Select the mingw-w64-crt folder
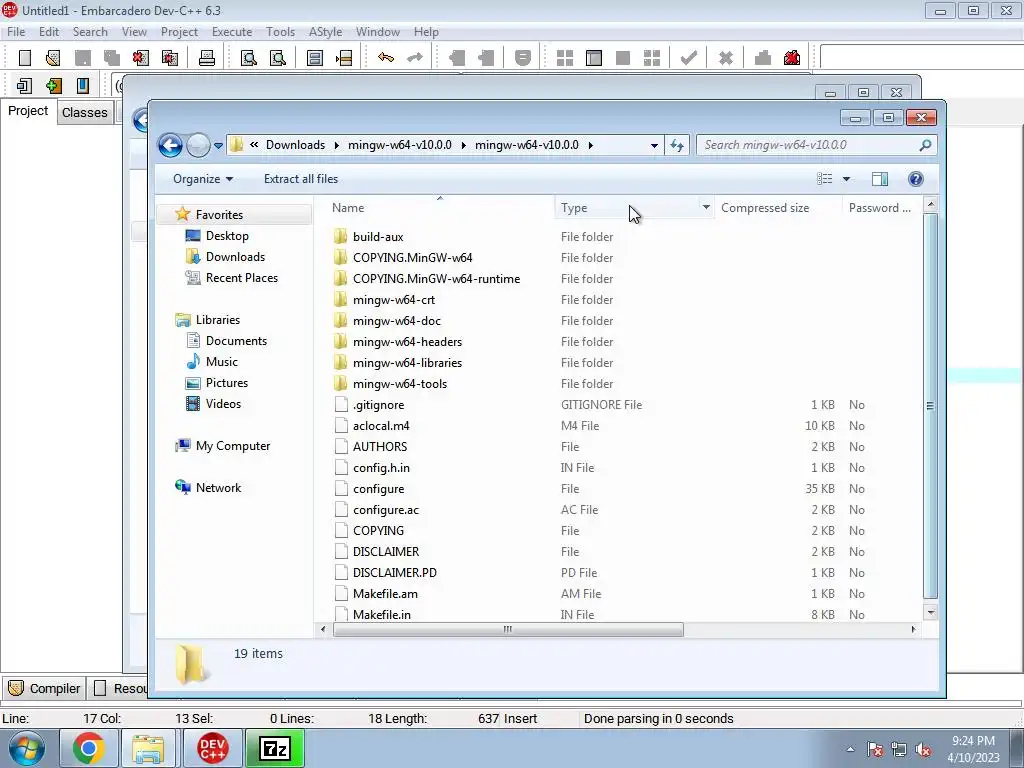Screen dimensions: 1024x768 point(394,300)
